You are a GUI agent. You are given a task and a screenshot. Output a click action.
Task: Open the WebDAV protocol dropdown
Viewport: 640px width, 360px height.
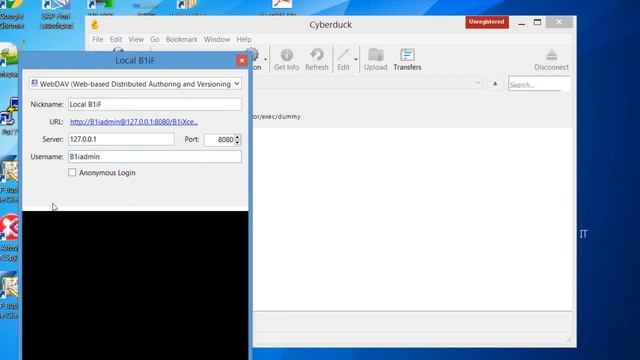135,84
